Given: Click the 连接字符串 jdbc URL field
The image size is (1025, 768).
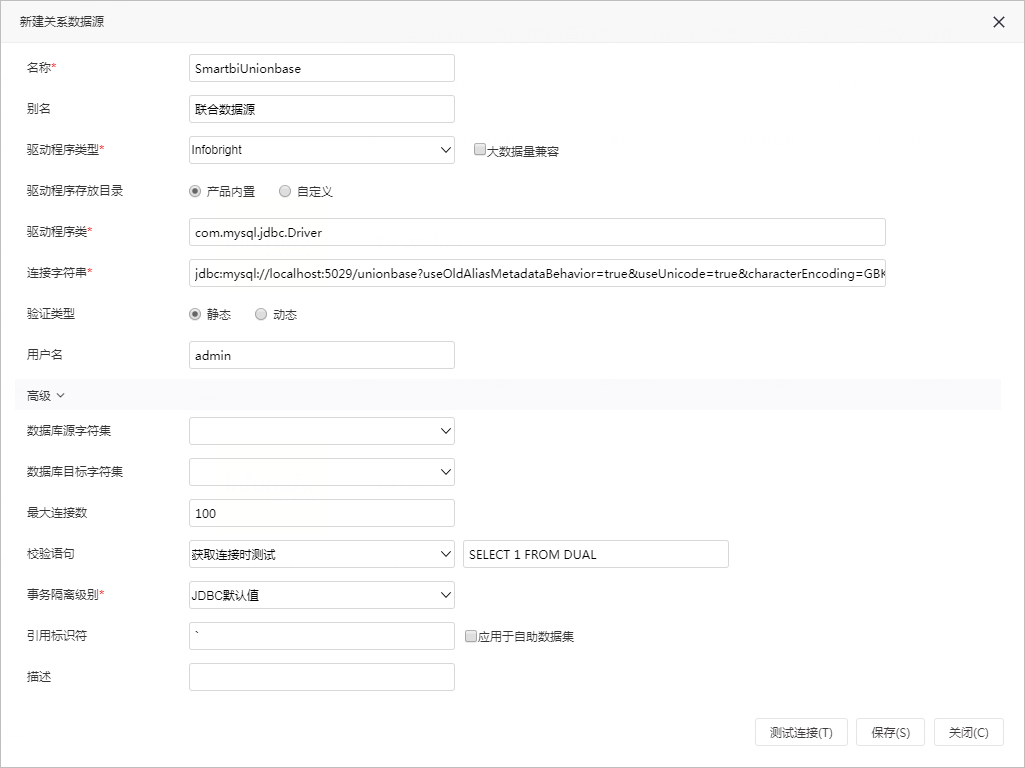Looking at the screenshot, I should (537, 273).
